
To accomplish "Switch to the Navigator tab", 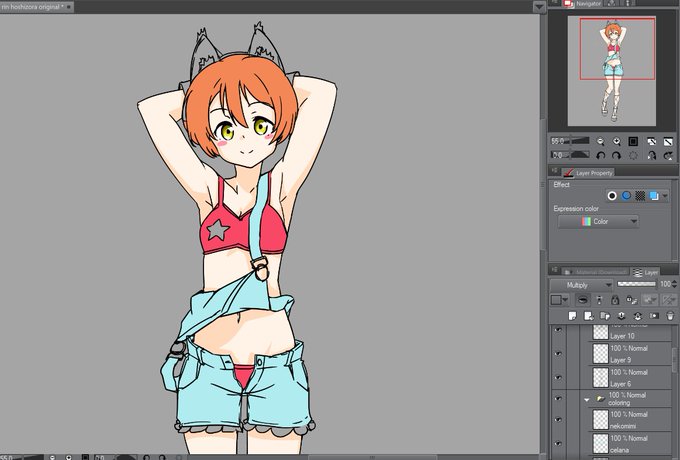I will pyautogui.click(x=582, y=3).
